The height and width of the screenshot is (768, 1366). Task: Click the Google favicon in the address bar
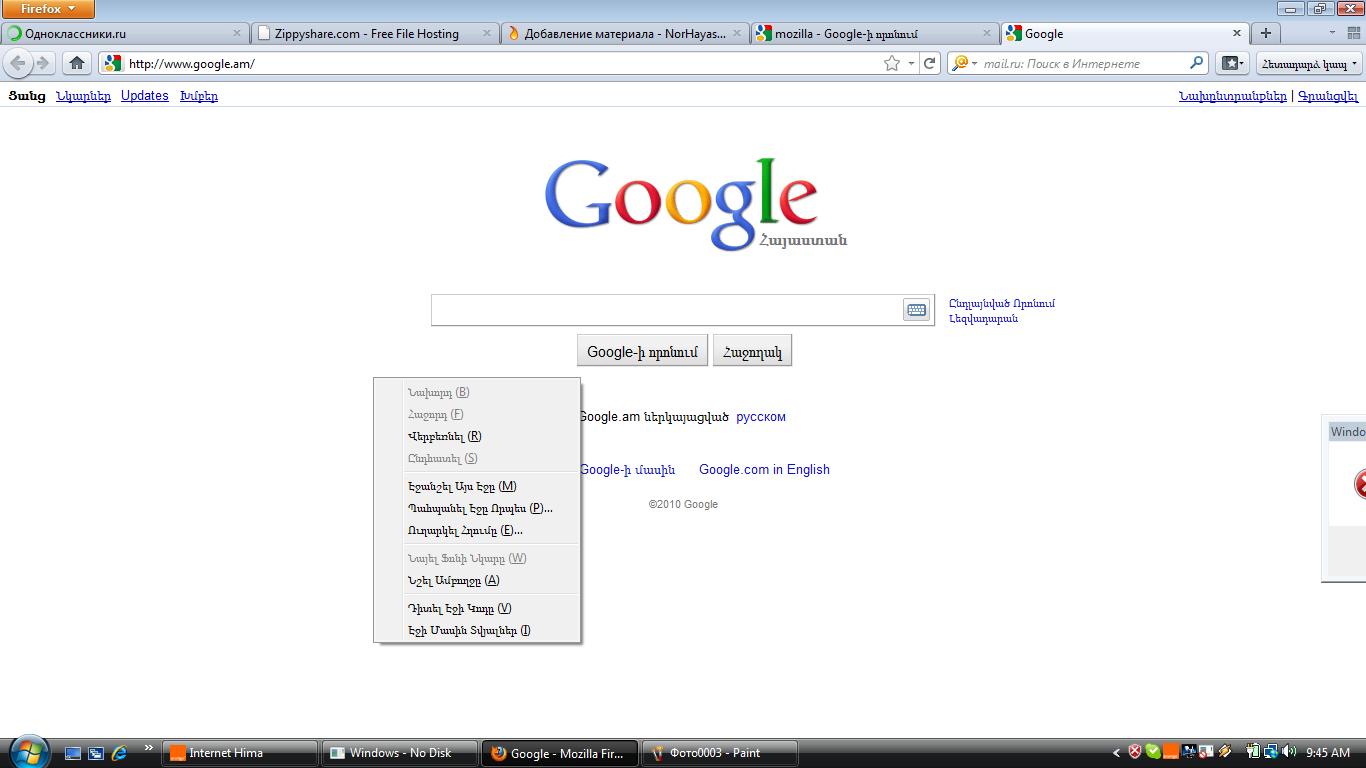tap(113, 63)
